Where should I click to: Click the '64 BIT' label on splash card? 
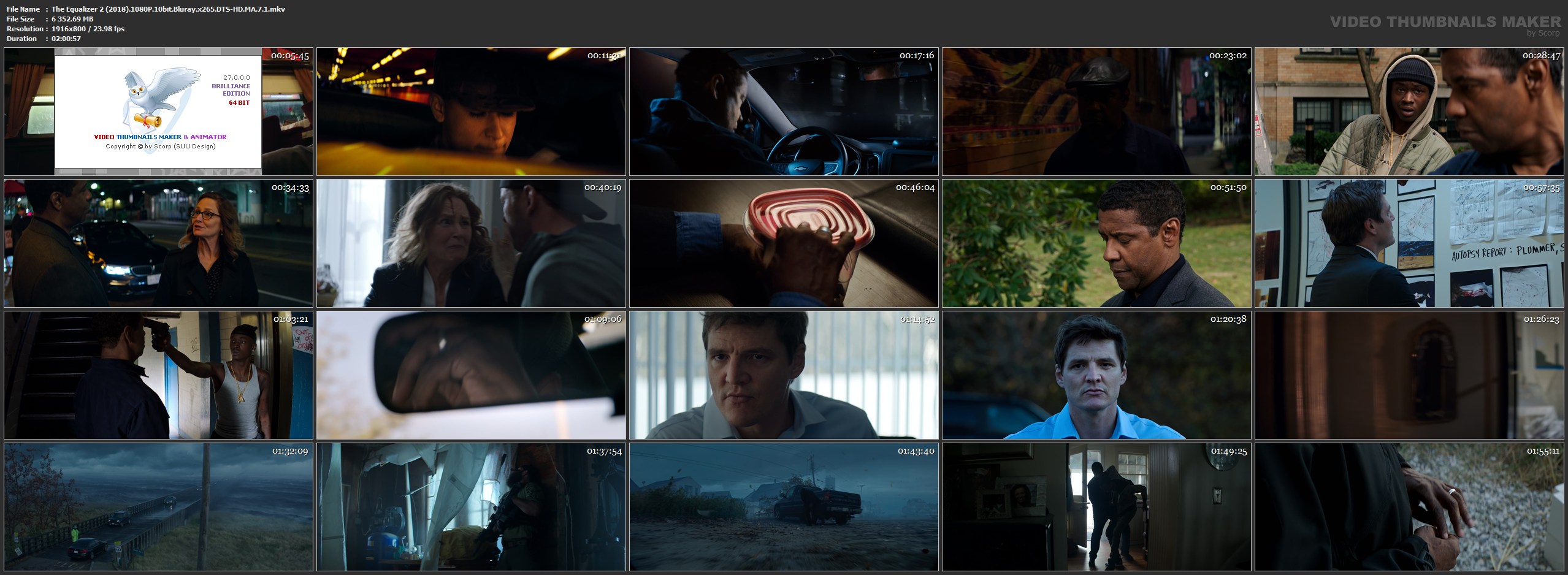point(239,103)
